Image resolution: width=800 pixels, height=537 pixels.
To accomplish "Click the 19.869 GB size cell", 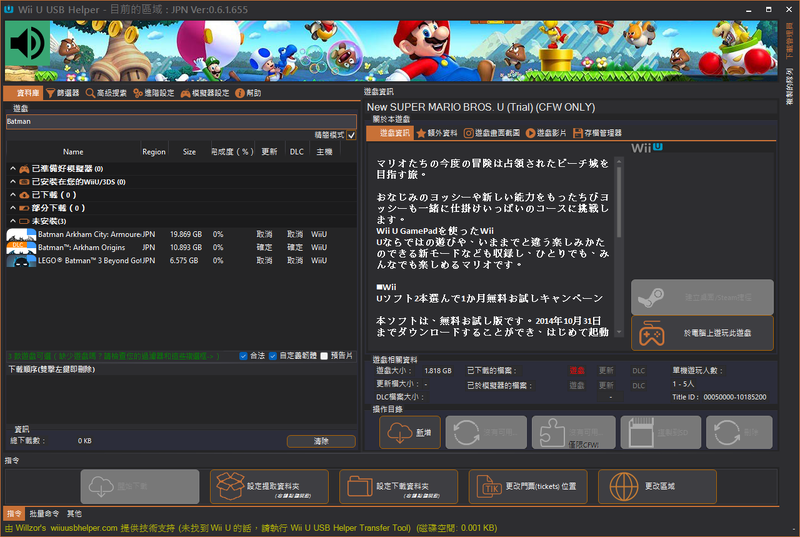I will (186, 235).
